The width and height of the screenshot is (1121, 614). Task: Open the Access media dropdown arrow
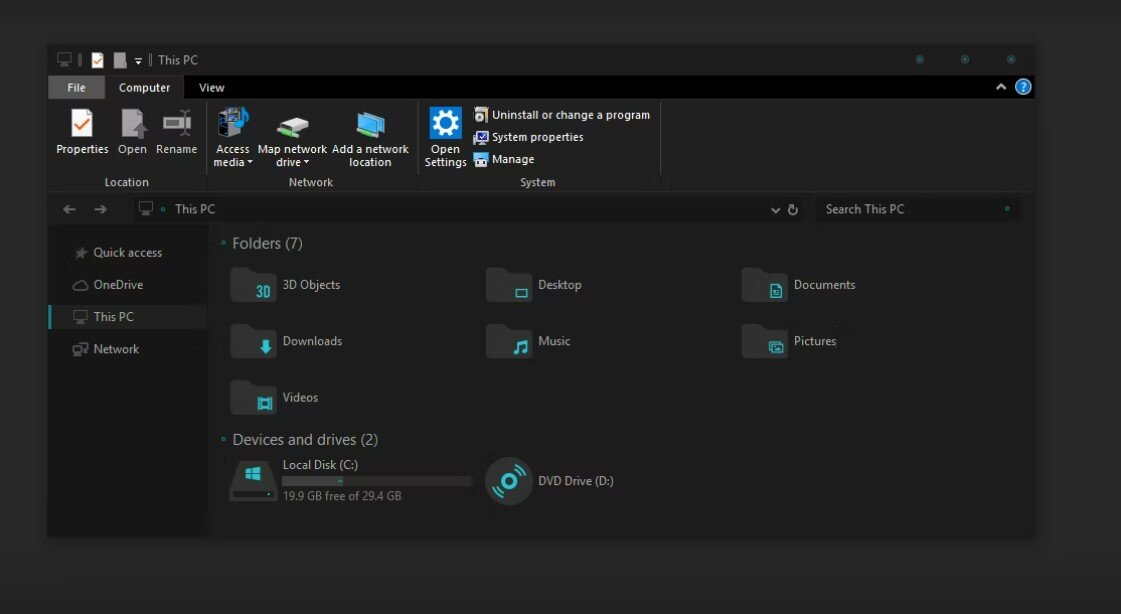point(250,163)
